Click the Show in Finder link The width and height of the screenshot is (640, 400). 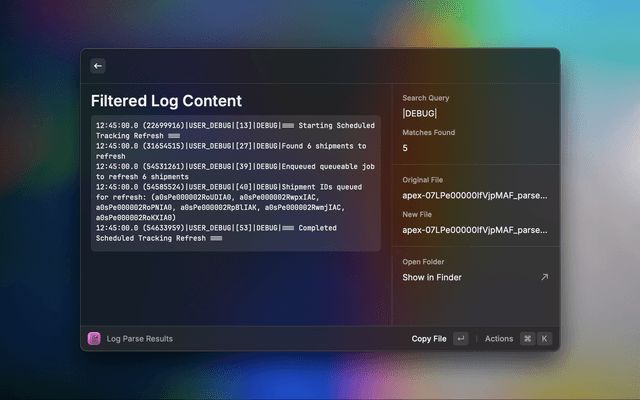tap(432, 277)
